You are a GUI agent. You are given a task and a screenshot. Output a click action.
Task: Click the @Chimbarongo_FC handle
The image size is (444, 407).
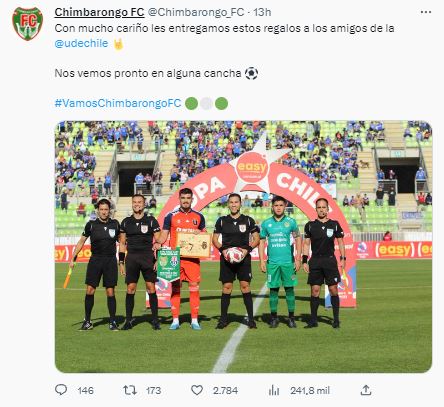click(x=196, y=12)
